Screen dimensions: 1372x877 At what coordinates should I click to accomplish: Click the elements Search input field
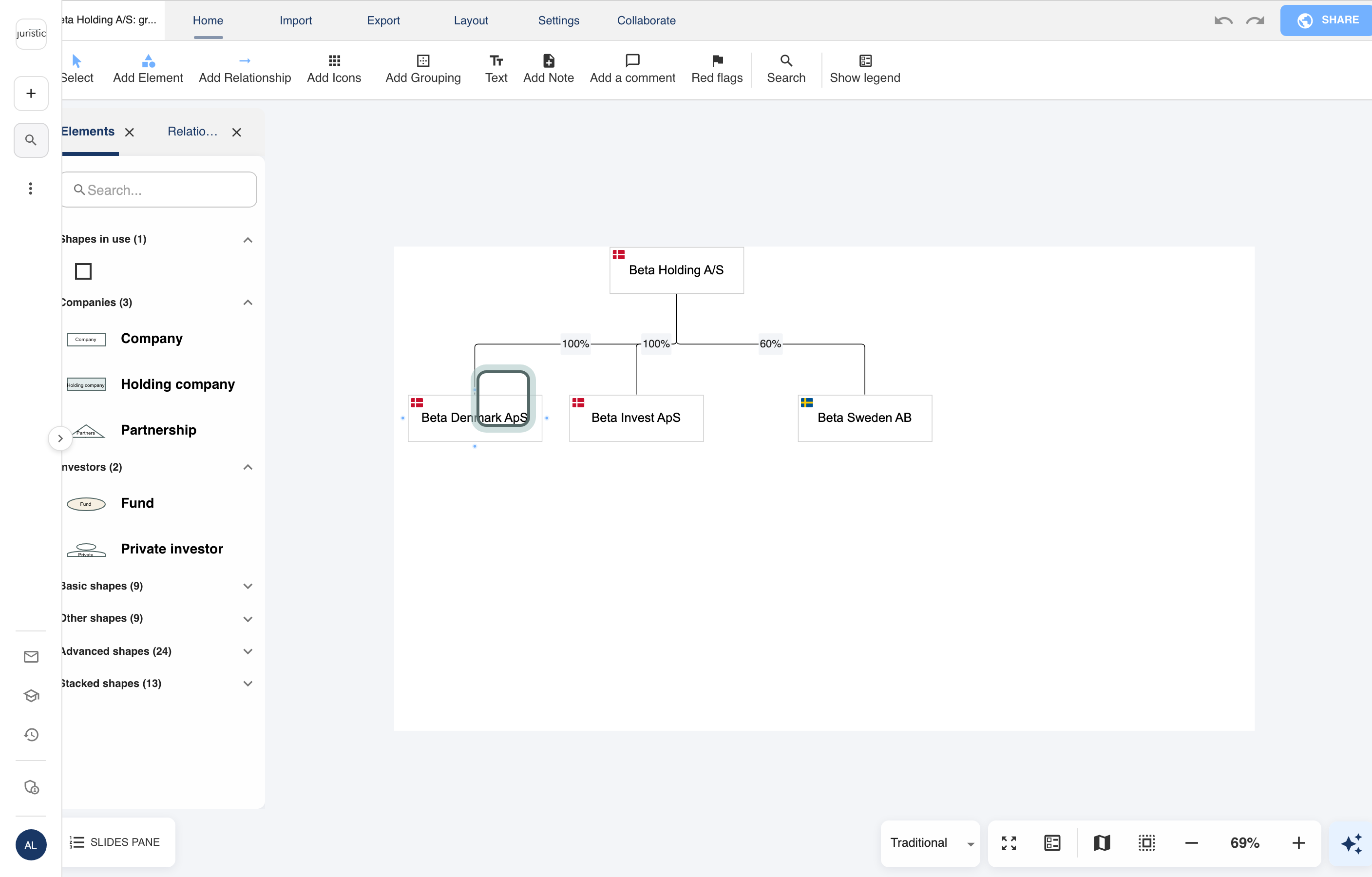point(159,190)
